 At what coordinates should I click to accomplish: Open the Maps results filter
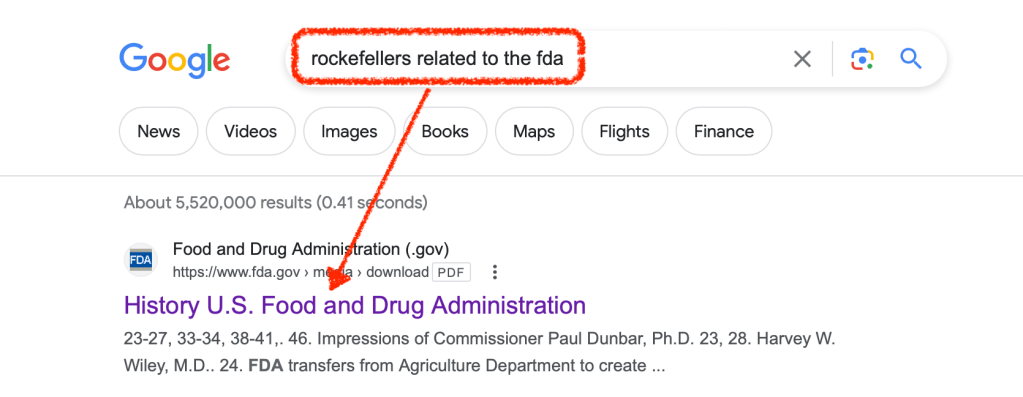534,132
